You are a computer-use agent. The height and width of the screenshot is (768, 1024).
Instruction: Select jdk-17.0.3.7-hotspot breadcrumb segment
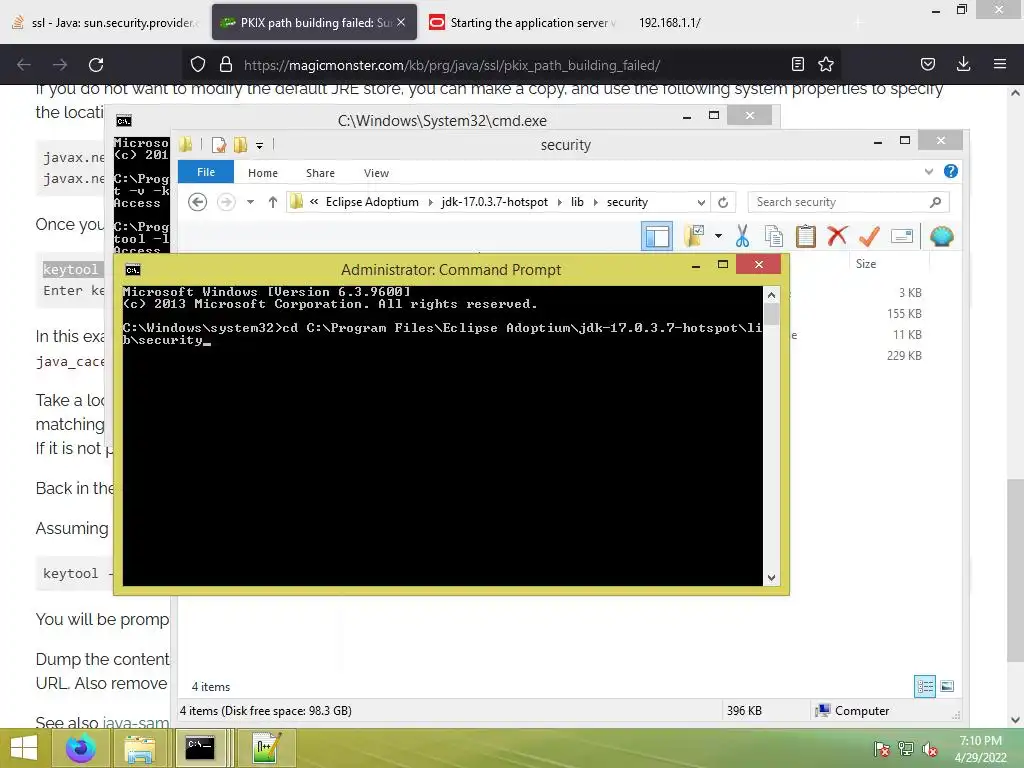(x=494, y=202)
